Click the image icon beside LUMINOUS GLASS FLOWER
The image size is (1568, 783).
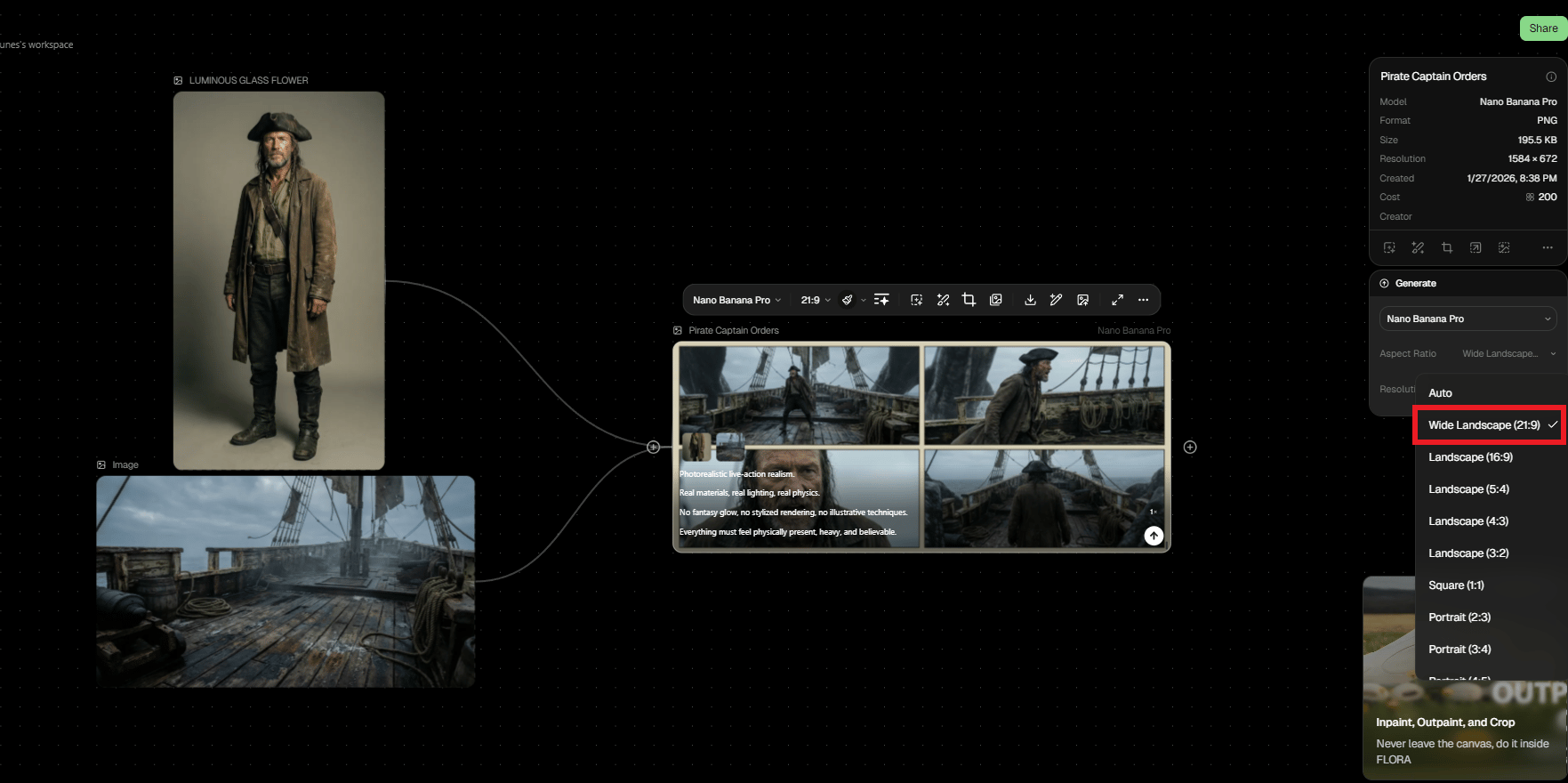[x=178, y=80]
